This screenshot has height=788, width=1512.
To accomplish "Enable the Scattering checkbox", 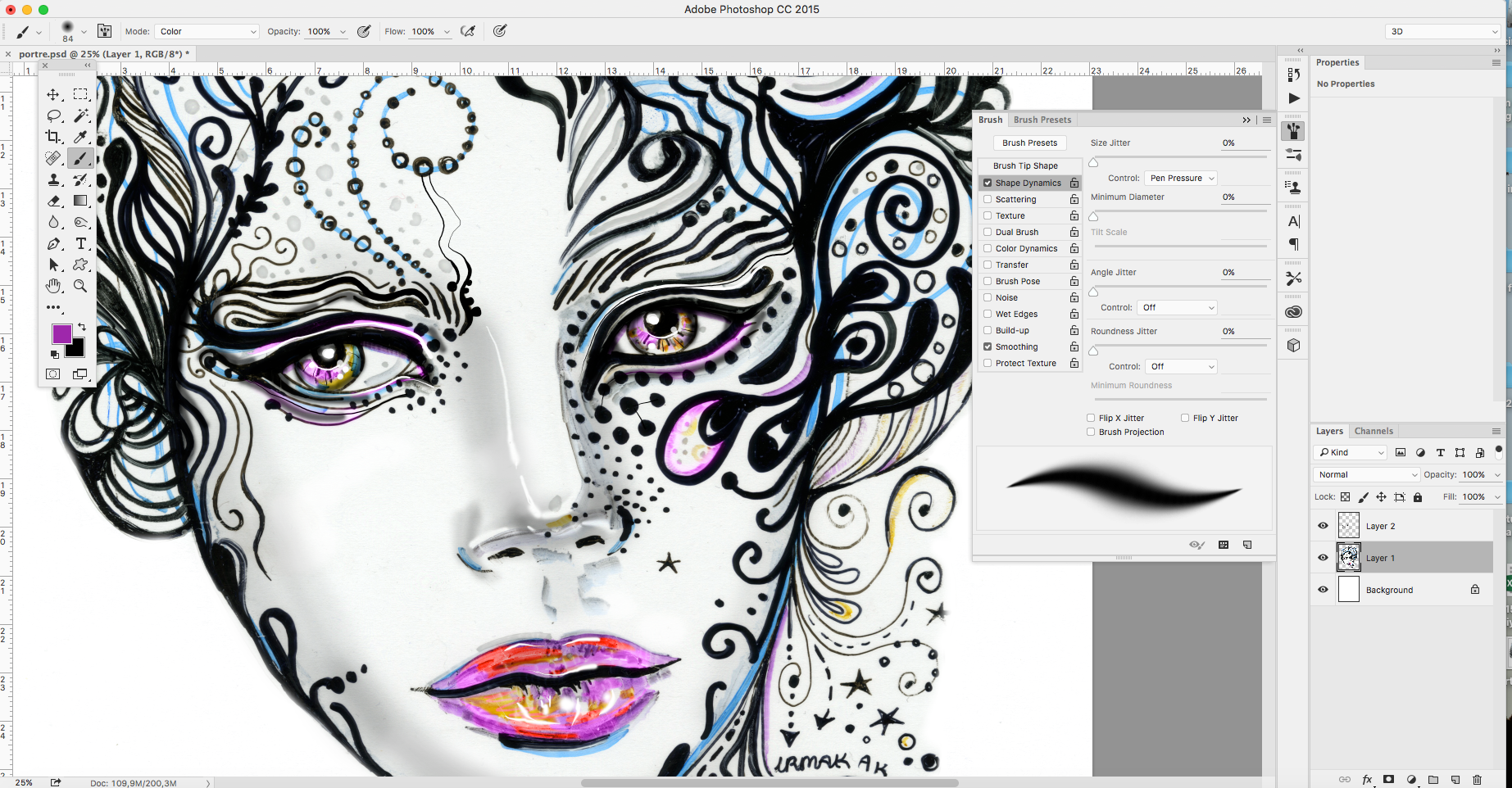I will click(x=988, y=199).
